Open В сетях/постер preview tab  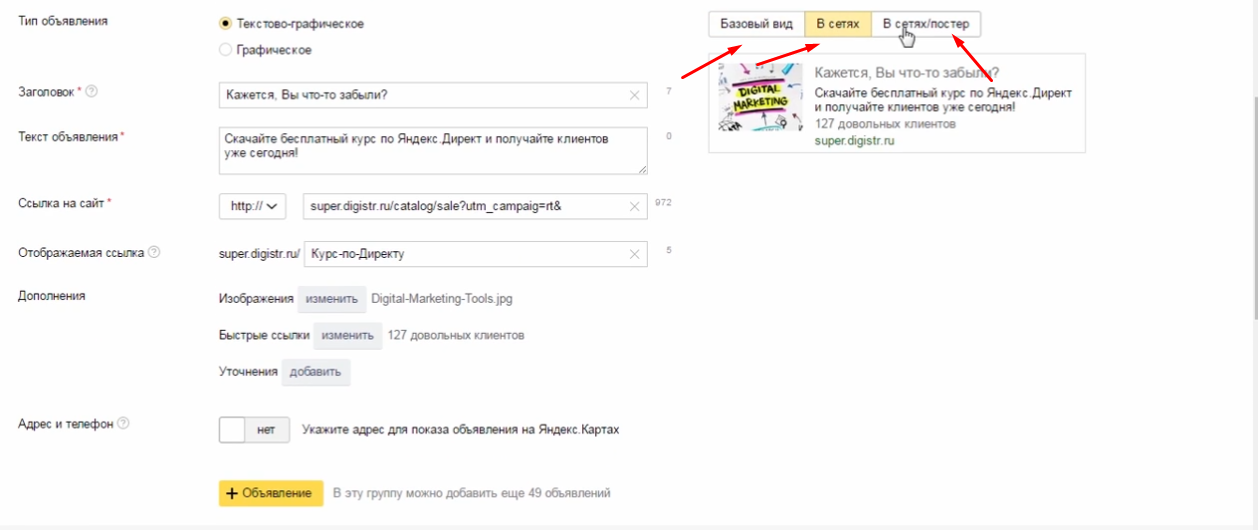pos(926,24)
